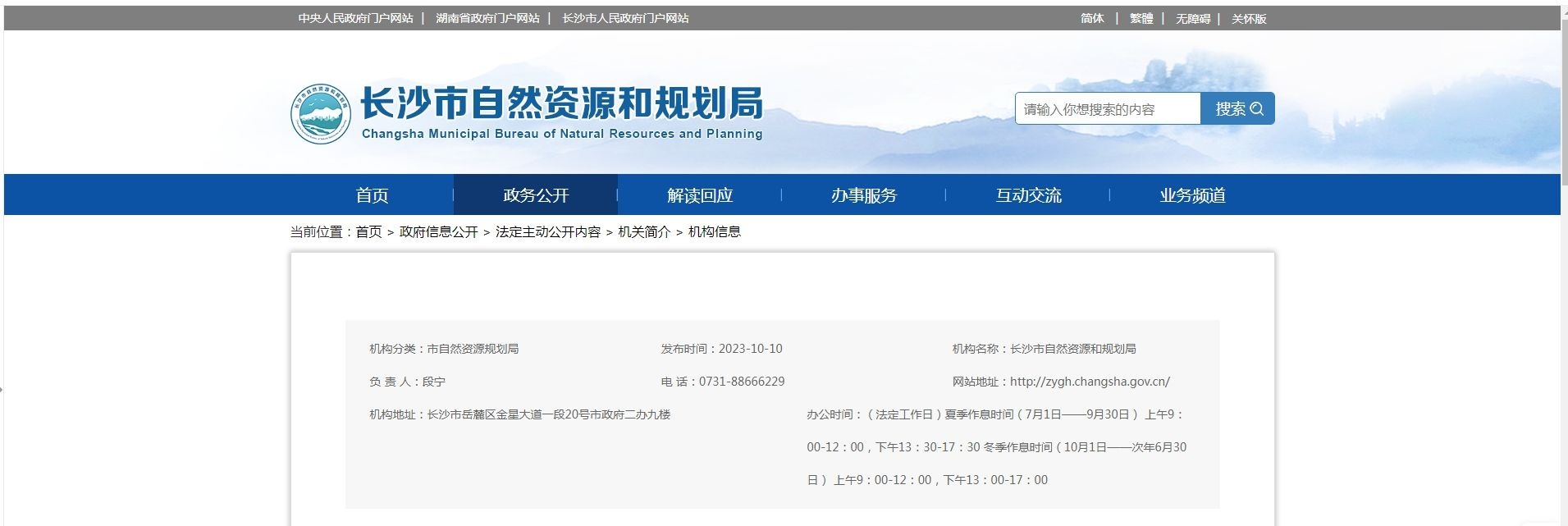Click 机构信息 breadcrumb item
1568x526 pixels.
pos(715,232)
